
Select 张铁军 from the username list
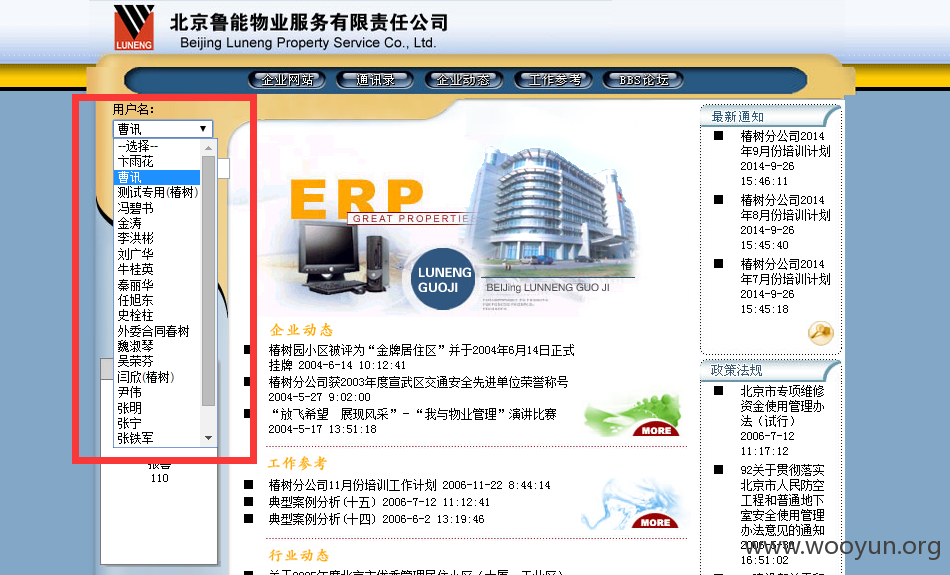click(x=157, y=437)
